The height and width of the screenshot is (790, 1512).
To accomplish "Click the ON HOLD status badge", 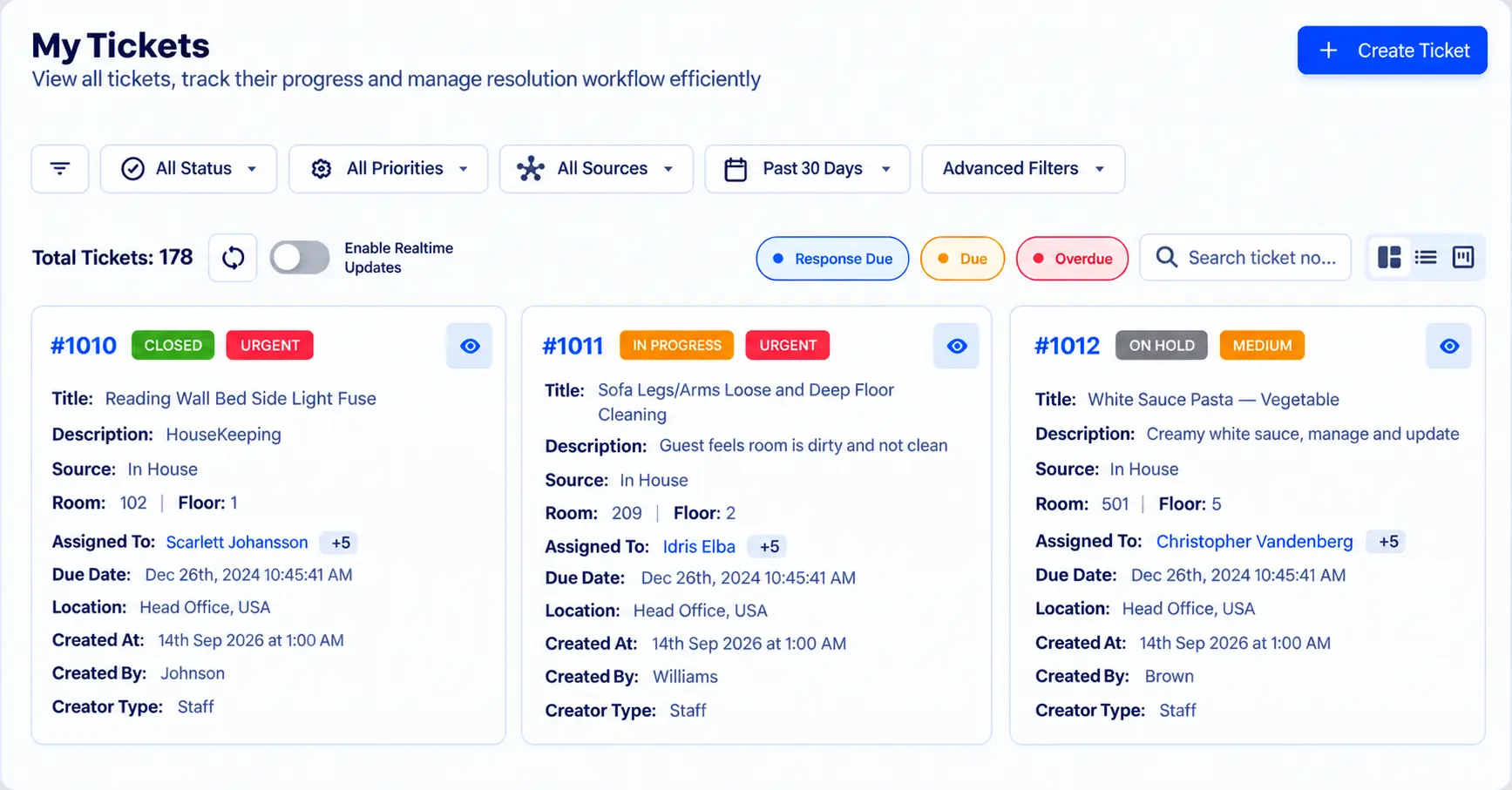I will (1162, 345).
